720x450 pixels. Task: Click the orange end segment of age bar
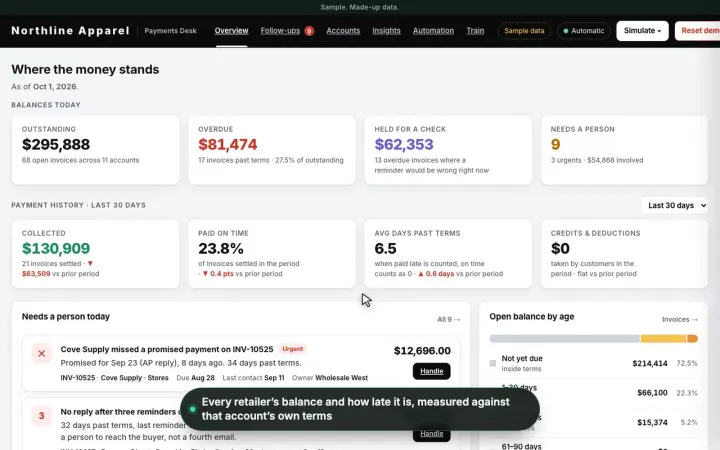tap(692, 339)
